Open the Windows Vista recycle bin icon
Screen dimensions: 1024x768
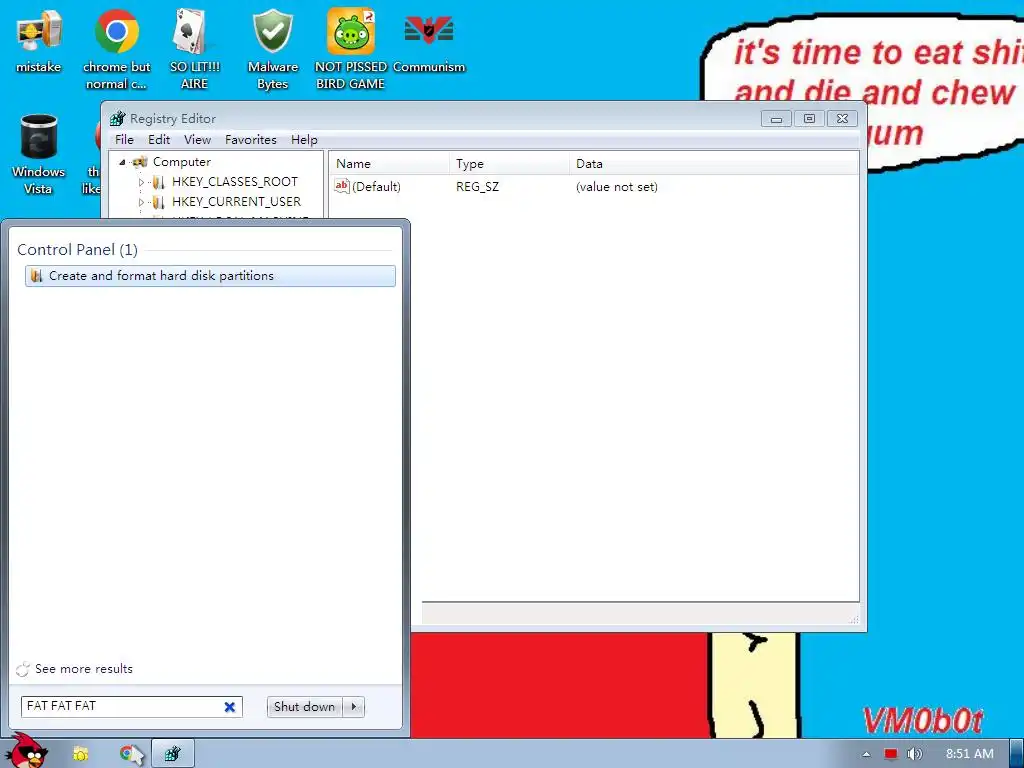(39, 154)
